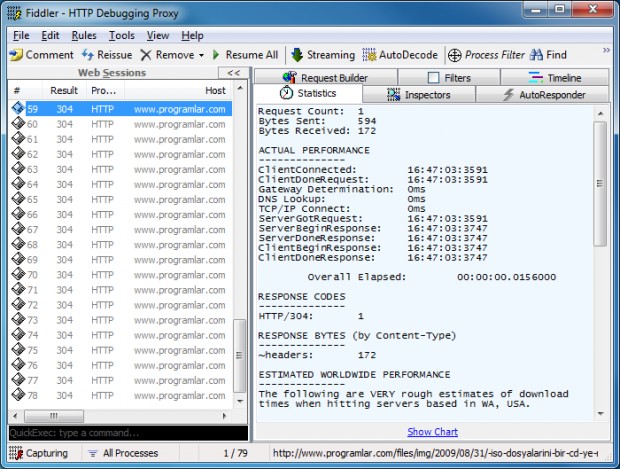Open the Tools menu

[122, 36]
